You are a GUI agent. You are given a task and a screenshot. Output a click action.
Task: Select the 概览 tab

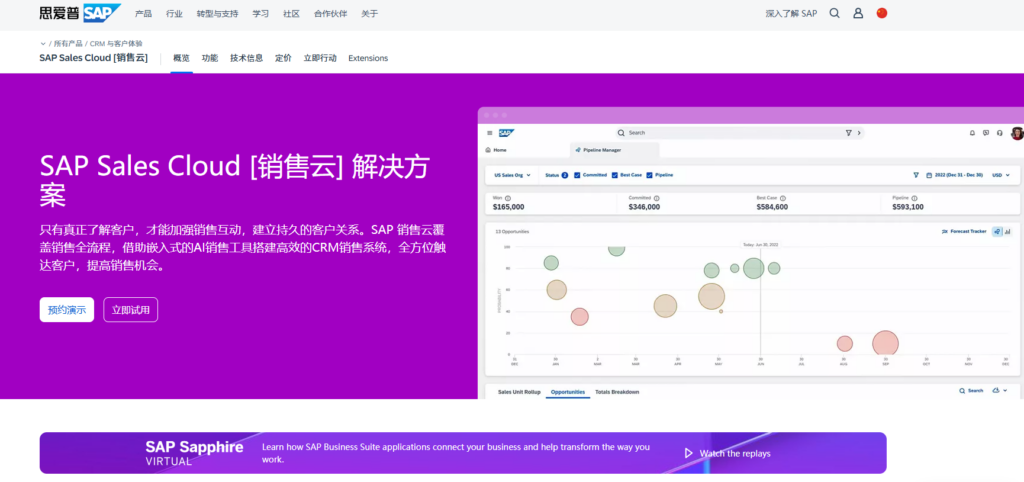click(x=182, y=58)
